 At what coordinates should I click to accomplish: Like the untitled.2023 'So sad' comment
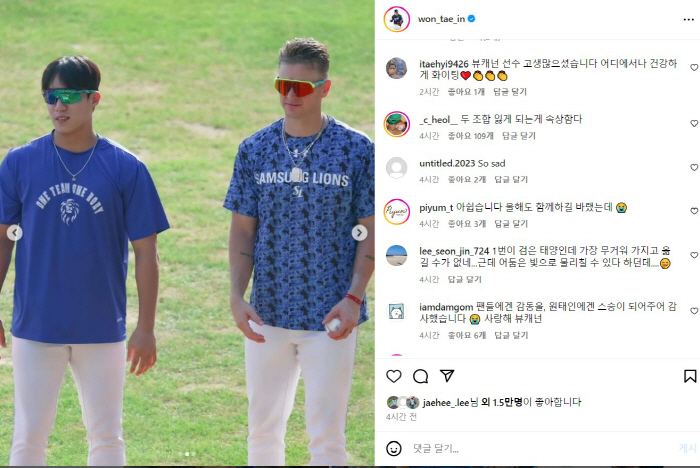694,167
